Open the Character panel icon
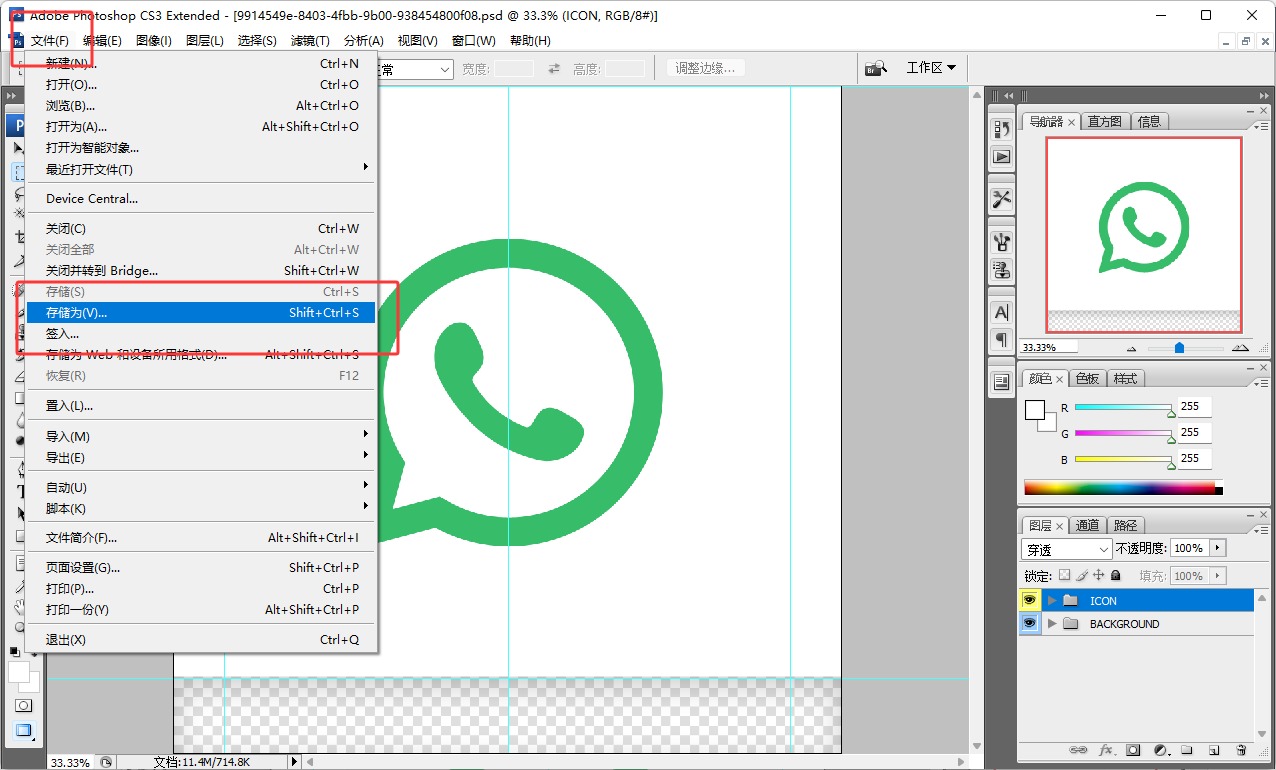The image size is (1276, 770). click(1001, 312)
